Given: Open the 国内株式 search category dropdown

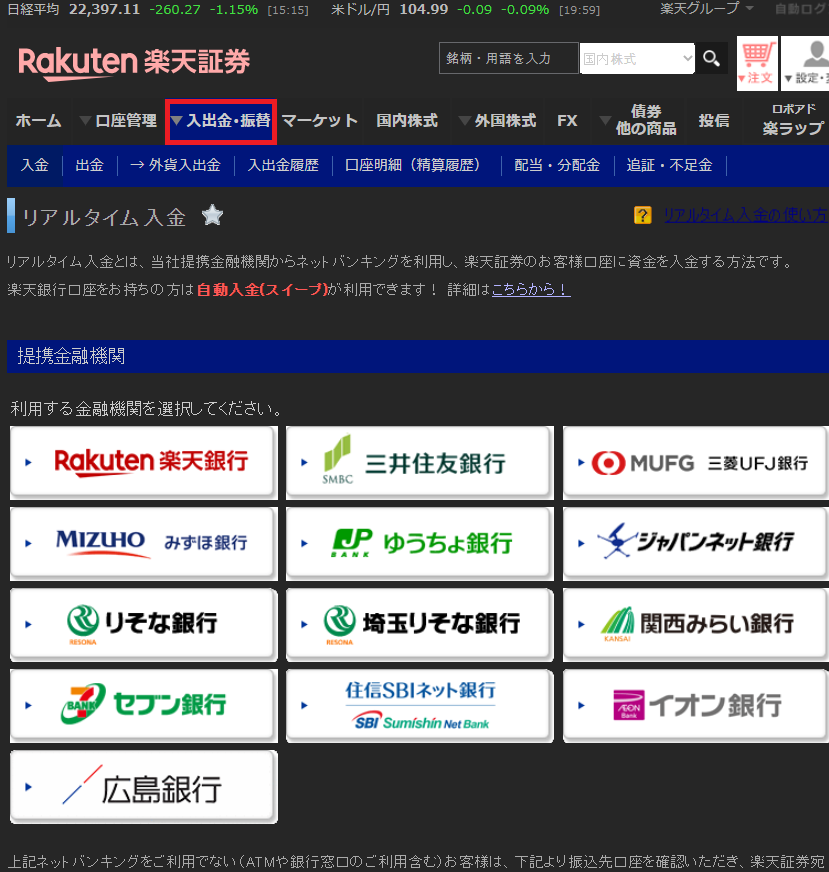Looking at the screenshot, I should point(637,58).
